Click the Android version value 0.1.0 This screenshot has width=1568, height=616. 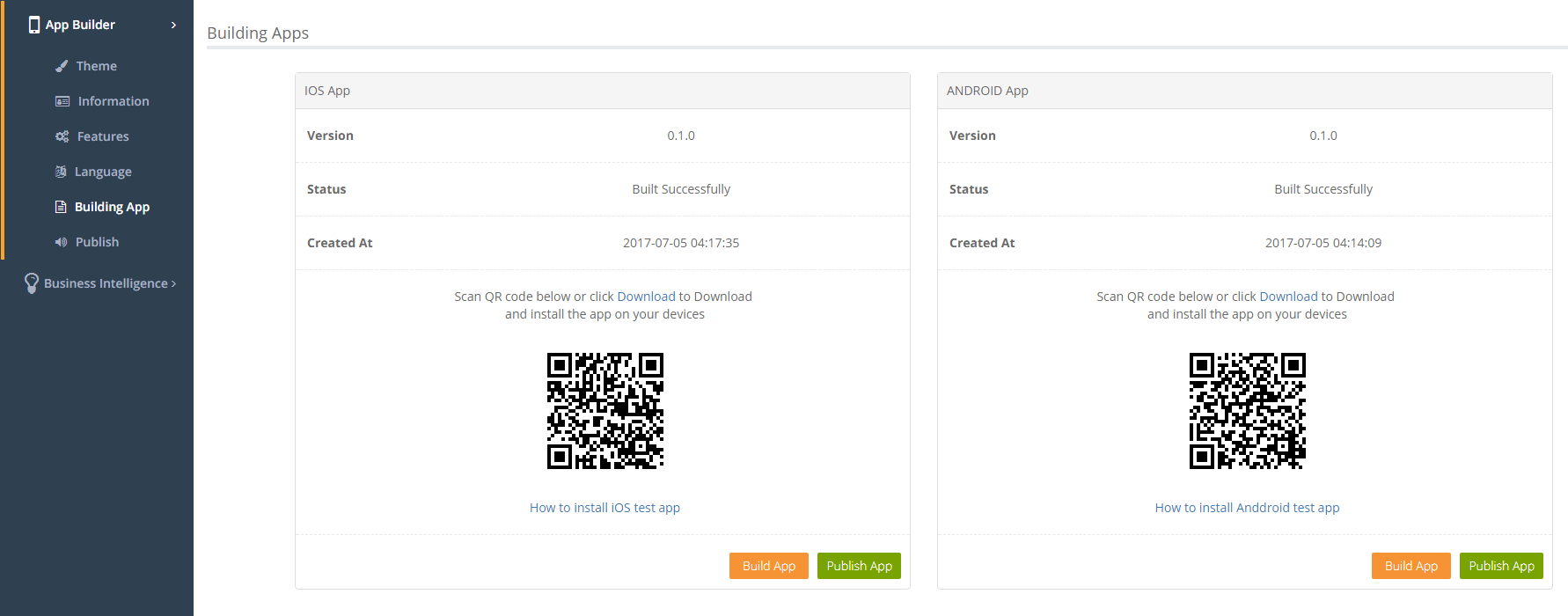click(1323, 136)
